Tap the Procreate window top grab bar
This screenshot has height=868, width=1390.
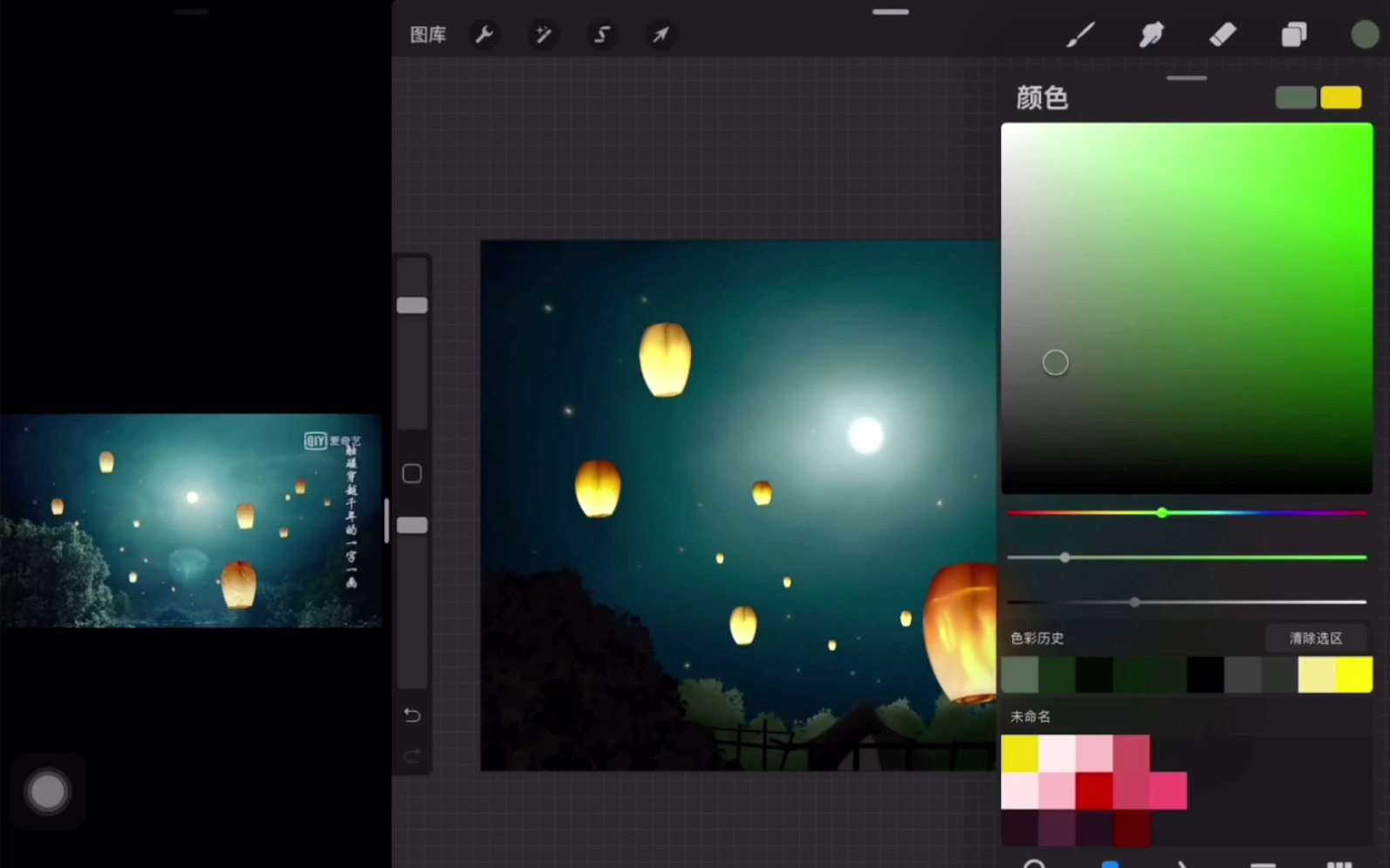tap(891, 11)
